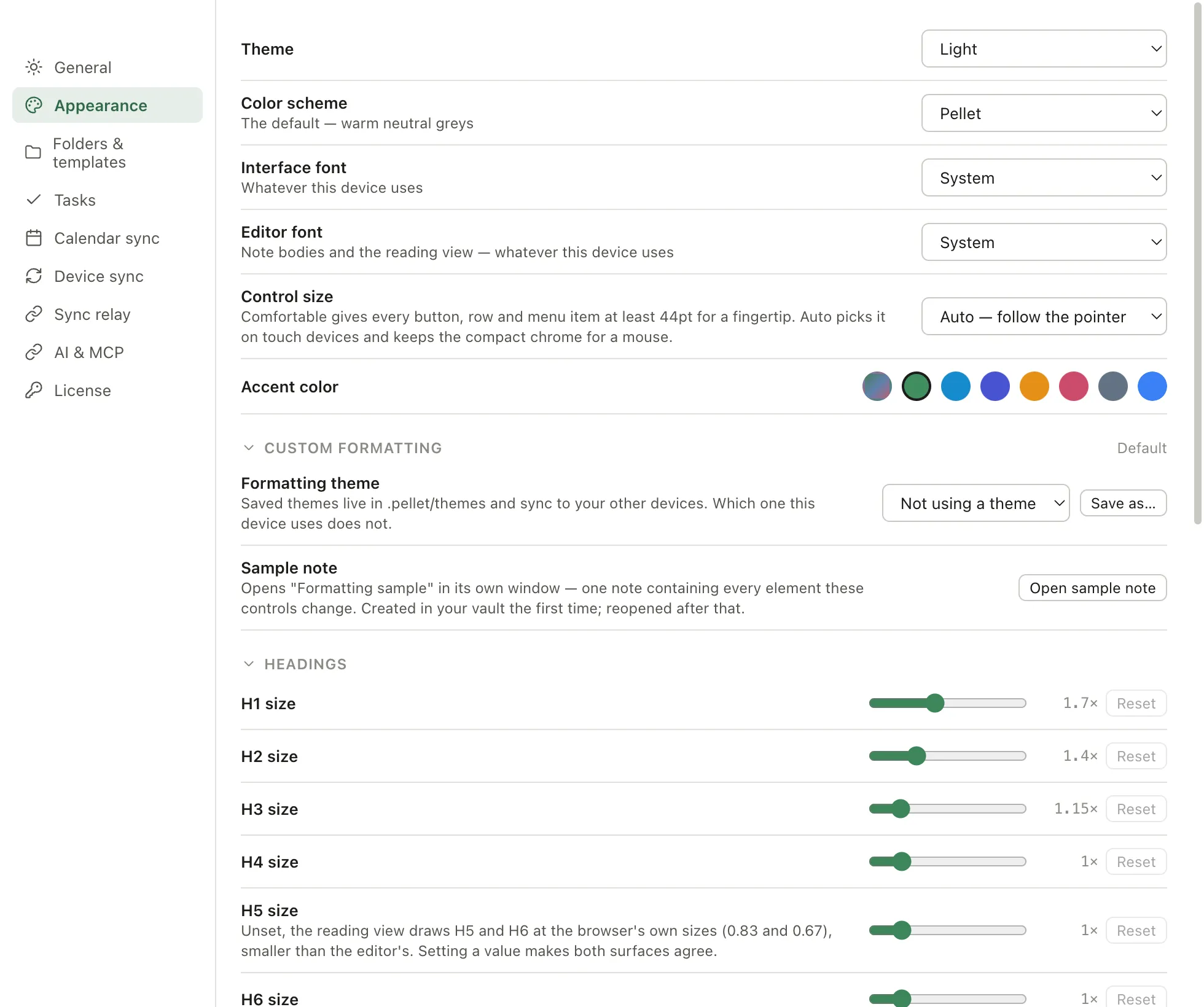Choose the orange accent color
Viewport: 1204px width, 1007px height.
click(x=1034, y=387)
